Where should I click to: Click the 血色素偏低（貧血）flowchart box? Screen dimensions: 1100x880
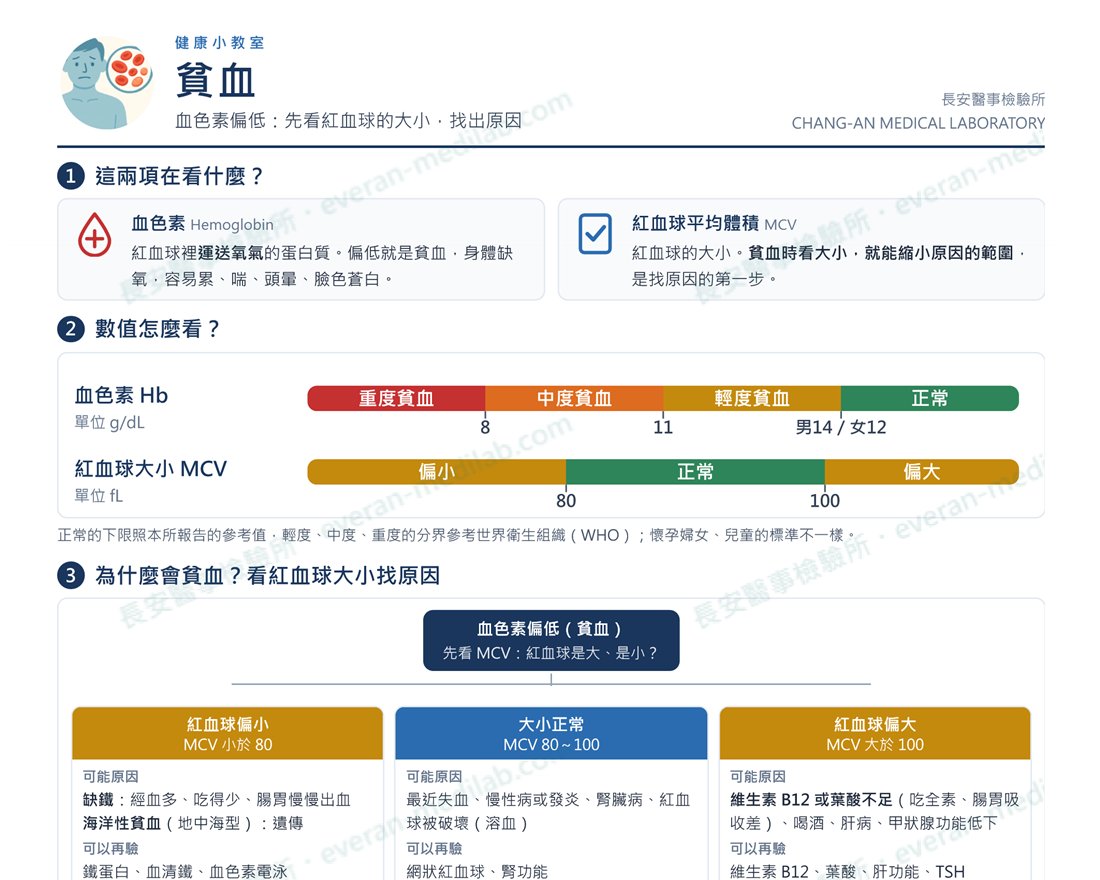tap(551, 640)
